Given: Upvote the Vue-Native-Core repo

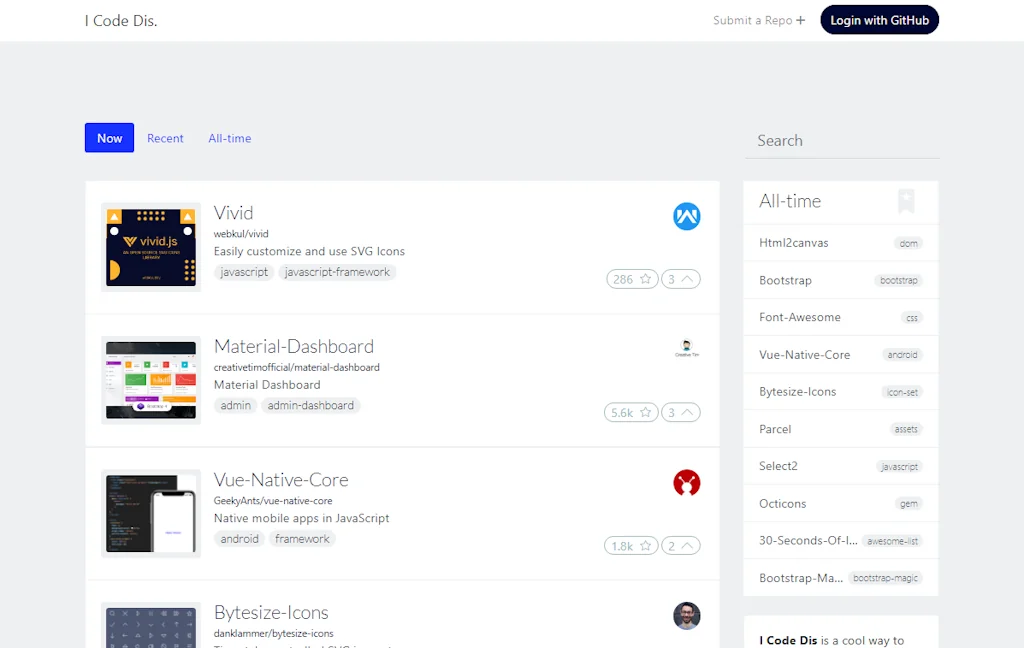Looking at the screenshot, I should point(681,546).
